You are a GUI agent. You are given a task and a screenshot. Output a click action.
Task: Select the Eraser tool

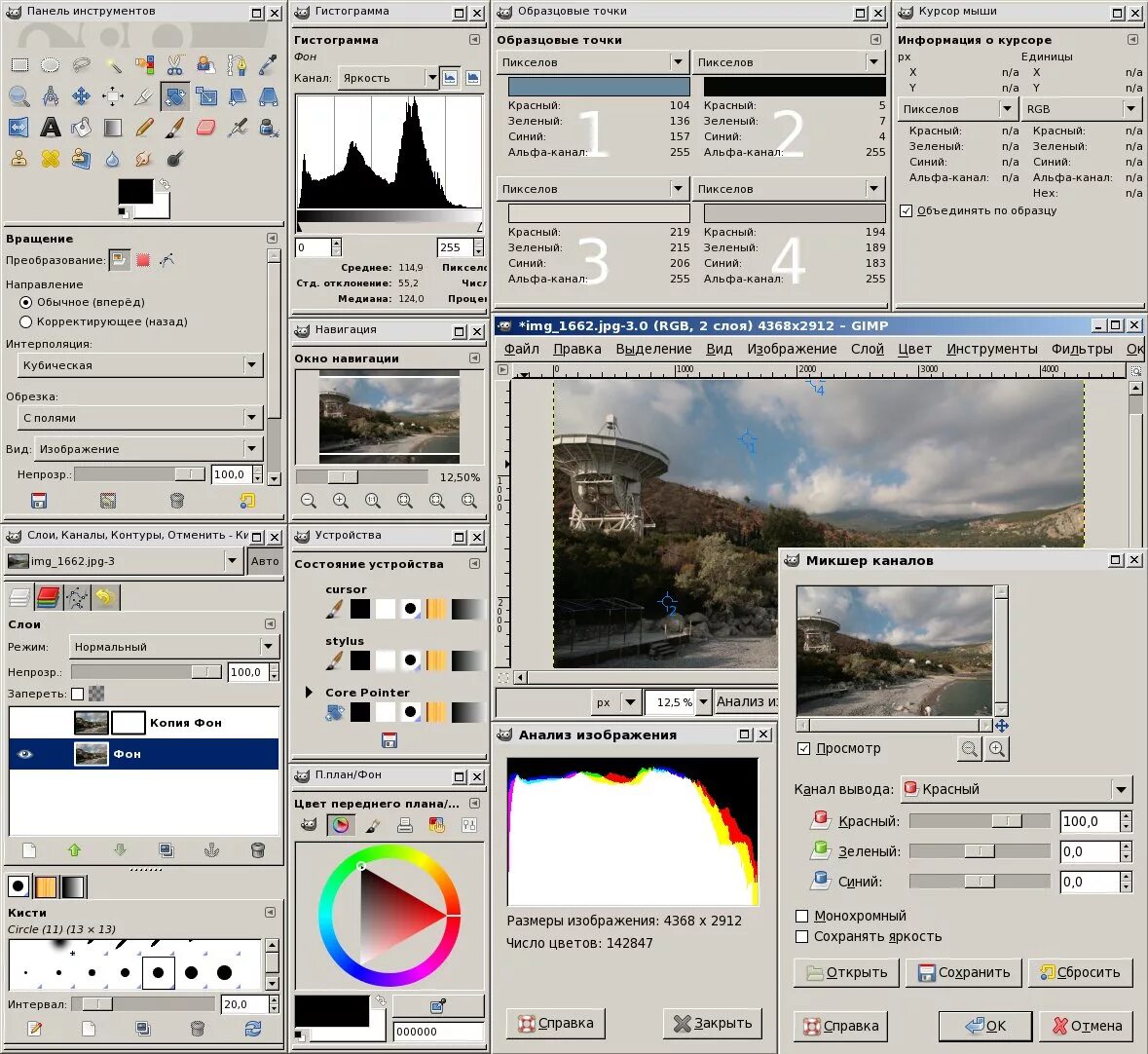click(x=205, y=128)
